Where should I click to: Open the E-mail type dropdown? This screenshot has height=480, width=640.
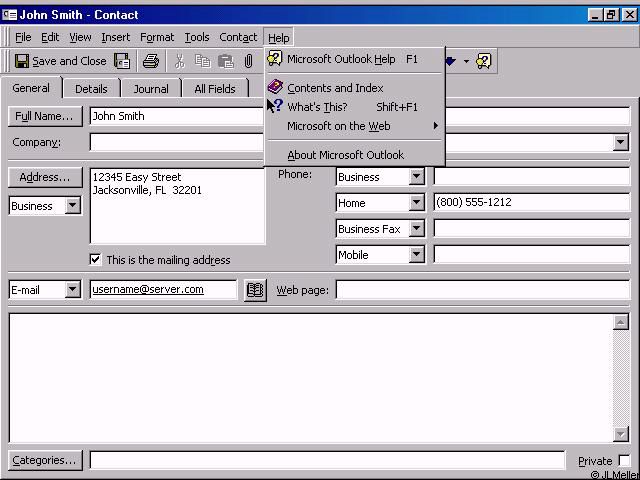point(73,289)
